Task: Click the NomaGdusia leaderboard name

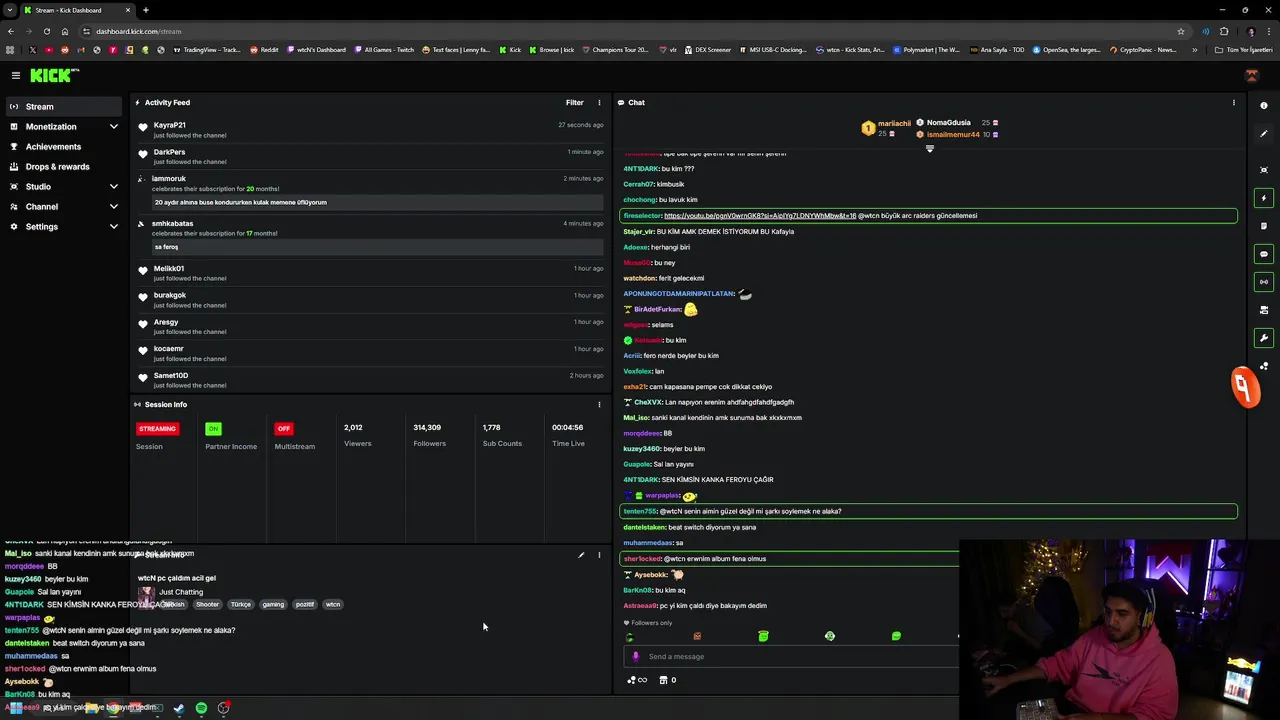Action: point(948,122)
